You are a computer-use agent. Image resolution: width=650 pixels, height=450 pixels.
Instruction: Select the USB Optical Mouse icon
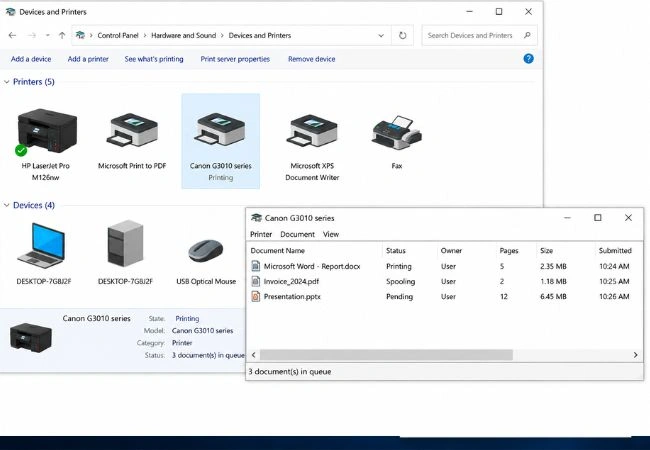206,251
